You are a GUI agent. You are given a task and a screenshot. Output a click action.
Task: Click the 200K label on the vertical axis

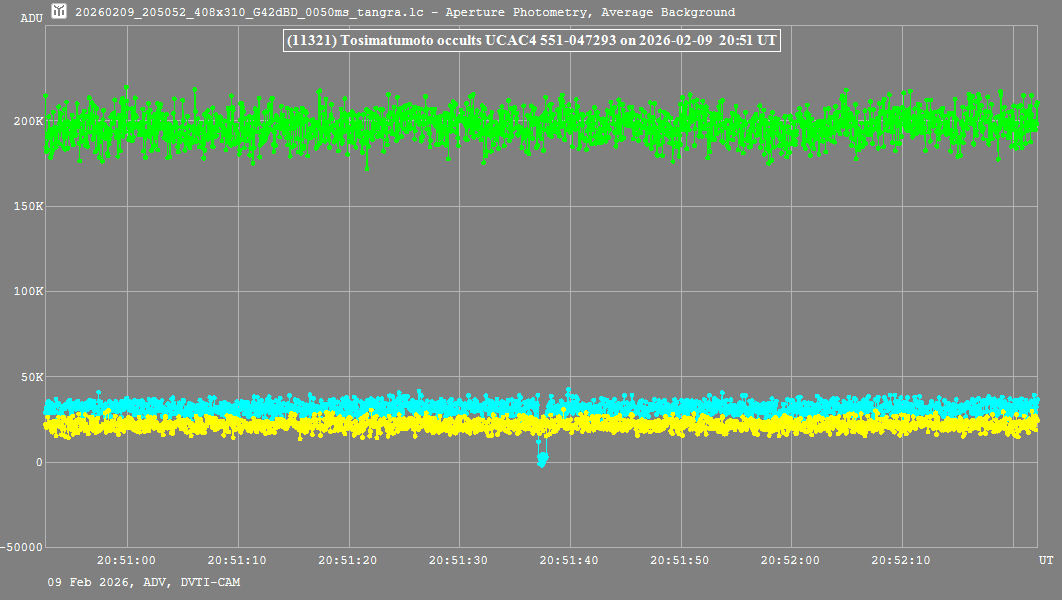tap(27, 121)
